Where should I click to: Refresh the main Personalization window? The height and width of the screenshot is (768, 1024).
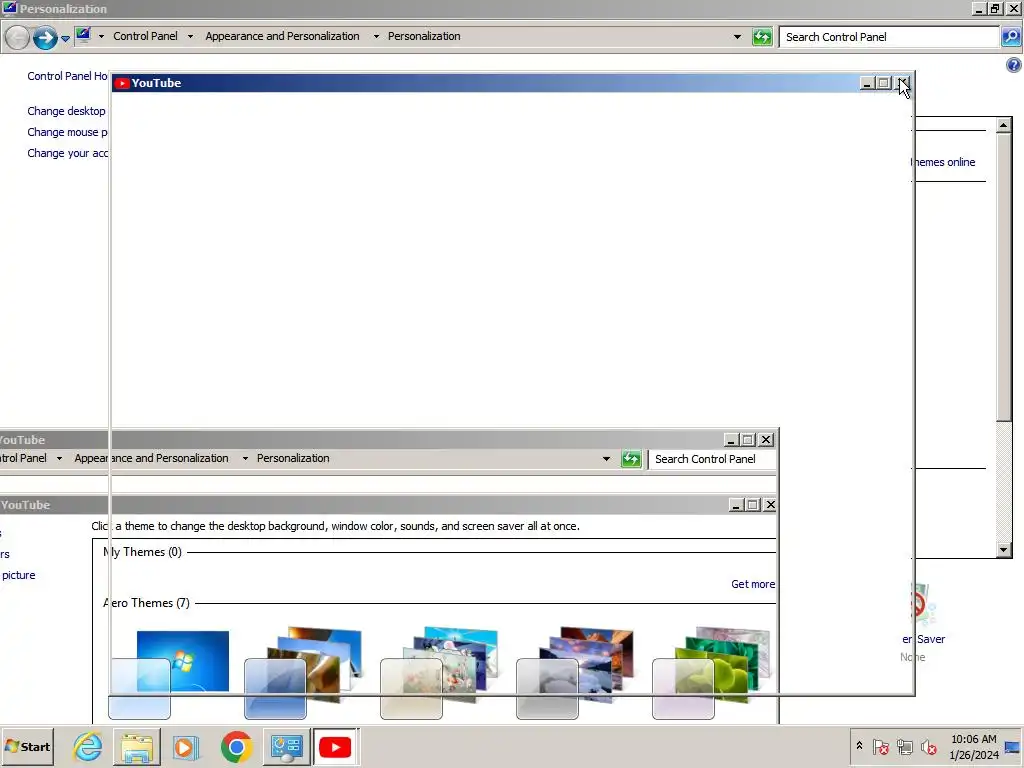762,37
